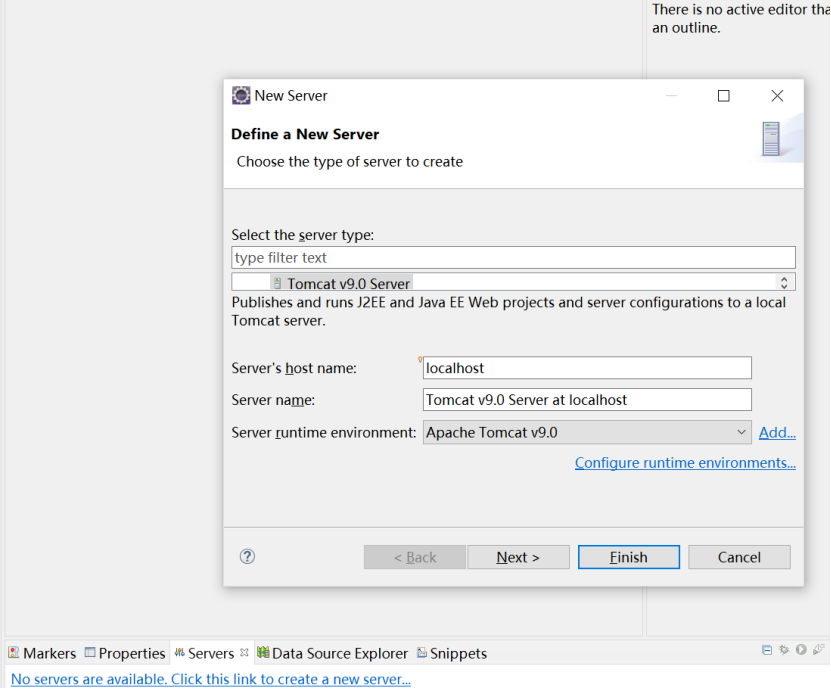Click the server type list scroll spinner

point(784,282)
